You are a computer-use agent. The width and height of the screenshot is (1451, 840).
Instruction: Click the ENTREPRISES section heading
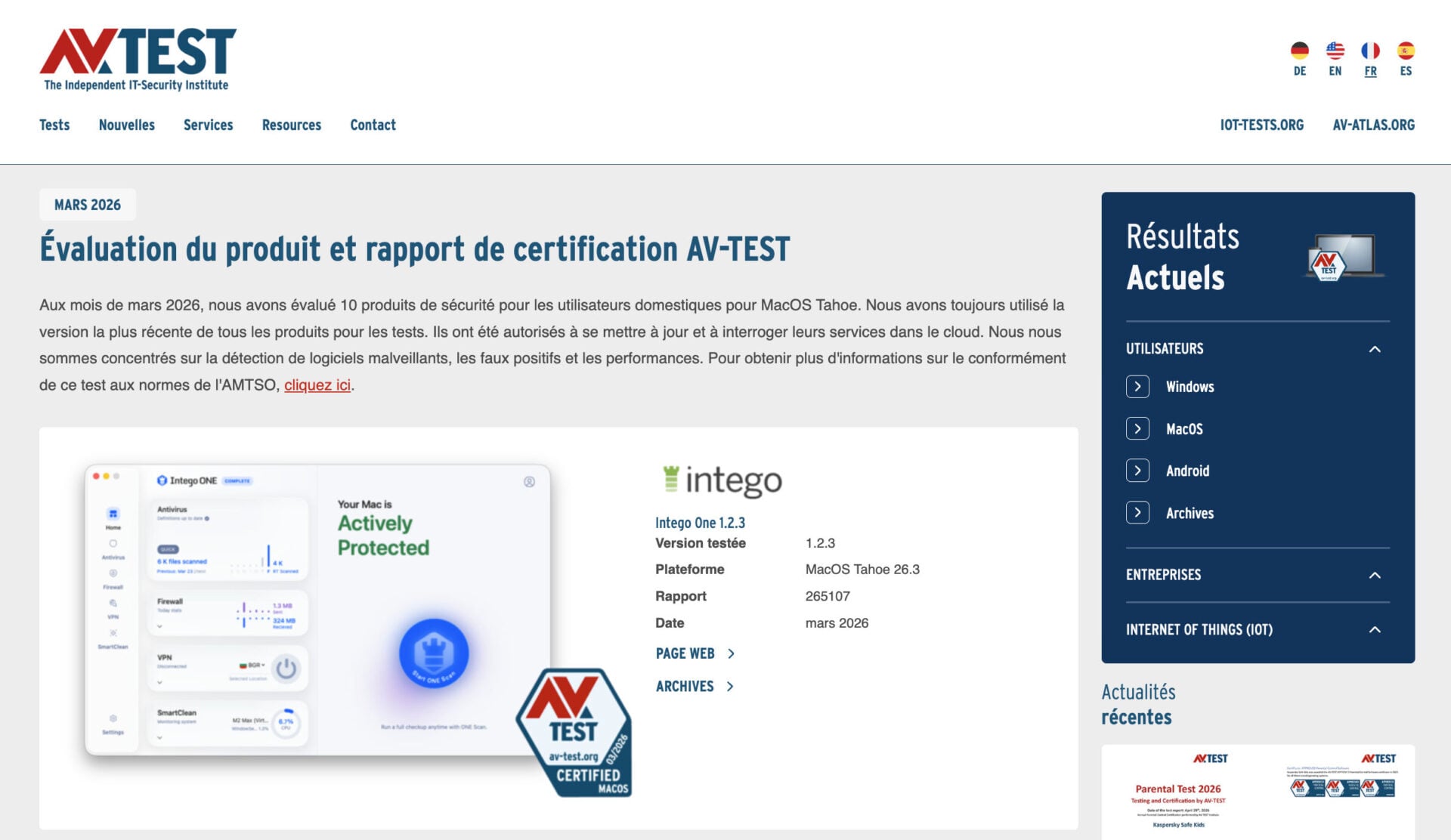(x=1163, y=575)
